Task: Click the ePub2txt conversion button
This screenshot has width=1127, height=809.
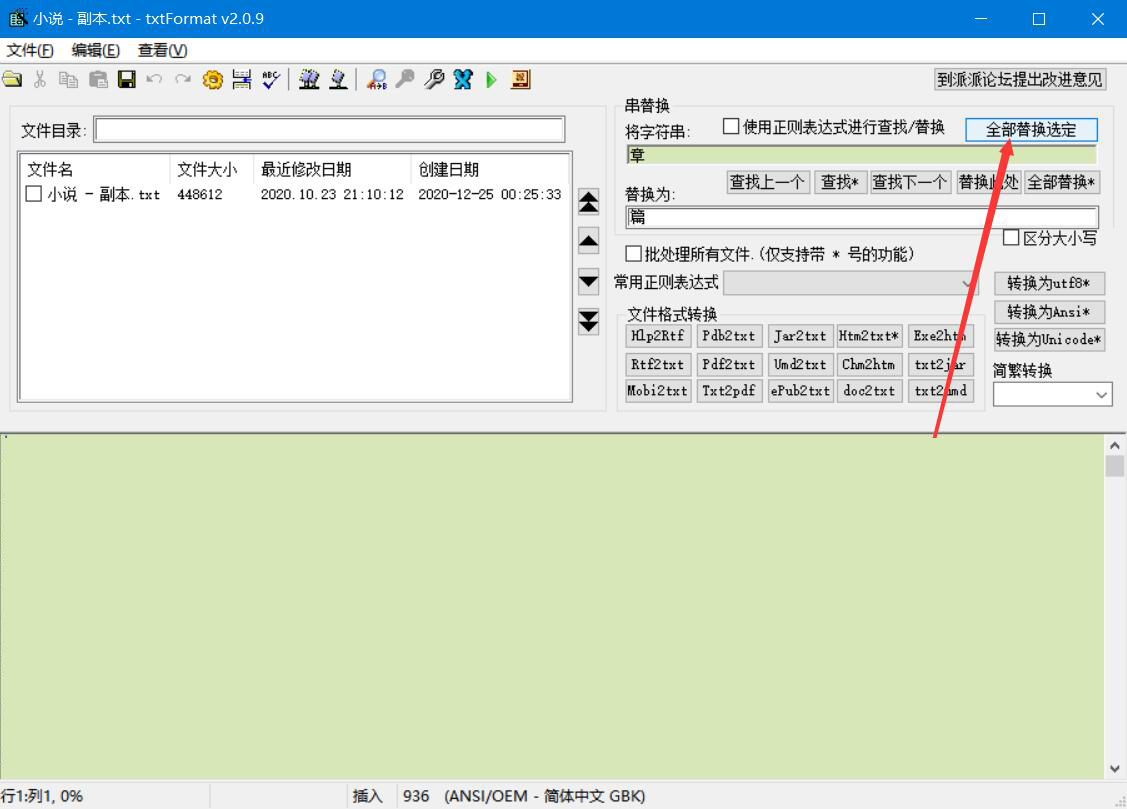Action: point(799,391)
